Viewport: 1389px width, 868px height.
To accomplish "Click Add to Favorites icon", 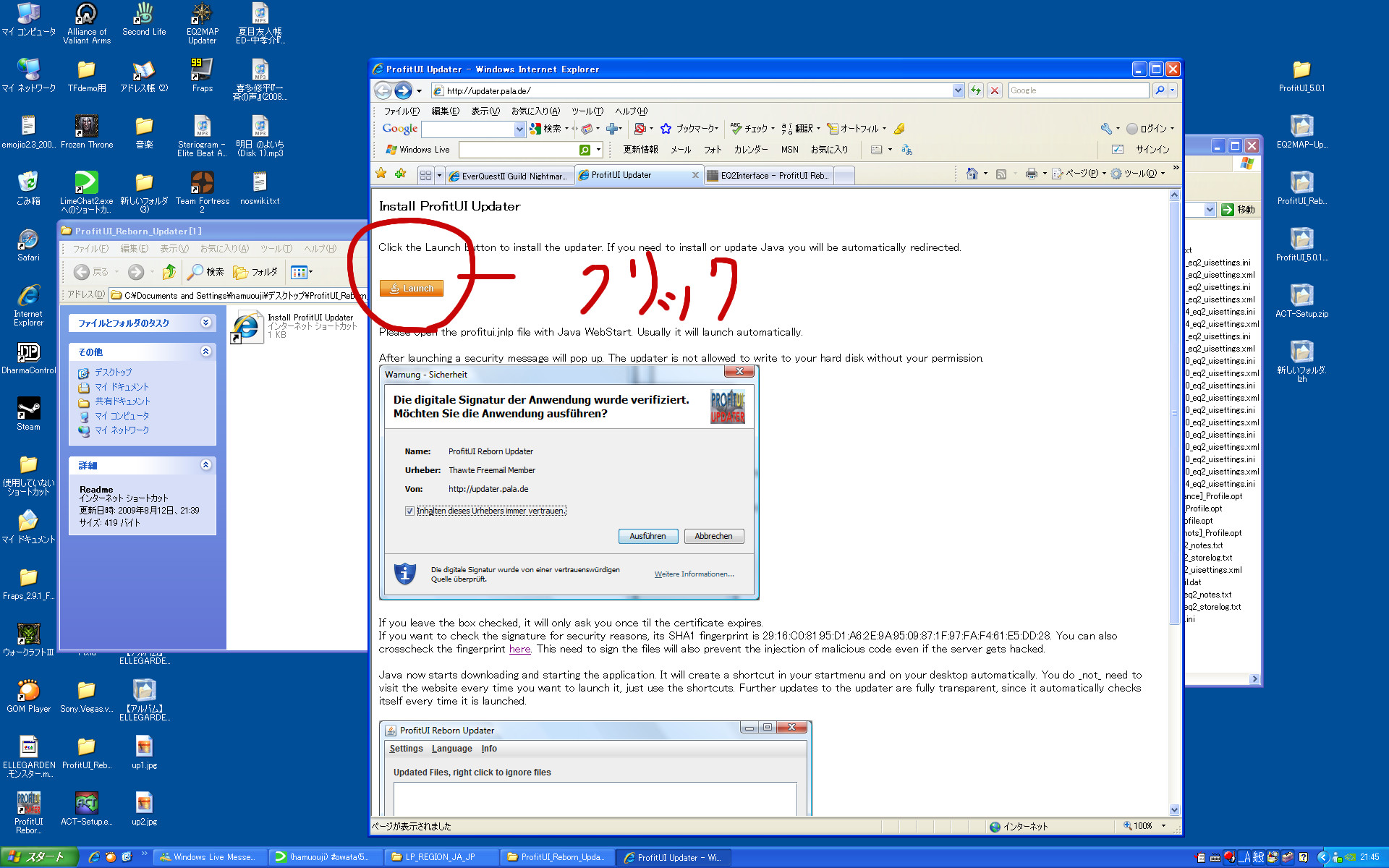I will point(400,174).
